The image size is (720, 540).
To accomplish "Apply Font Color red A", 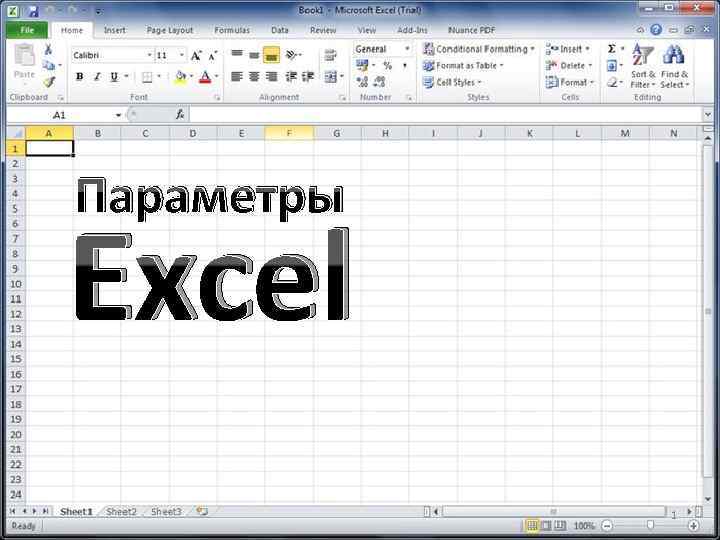I will 205,77.
